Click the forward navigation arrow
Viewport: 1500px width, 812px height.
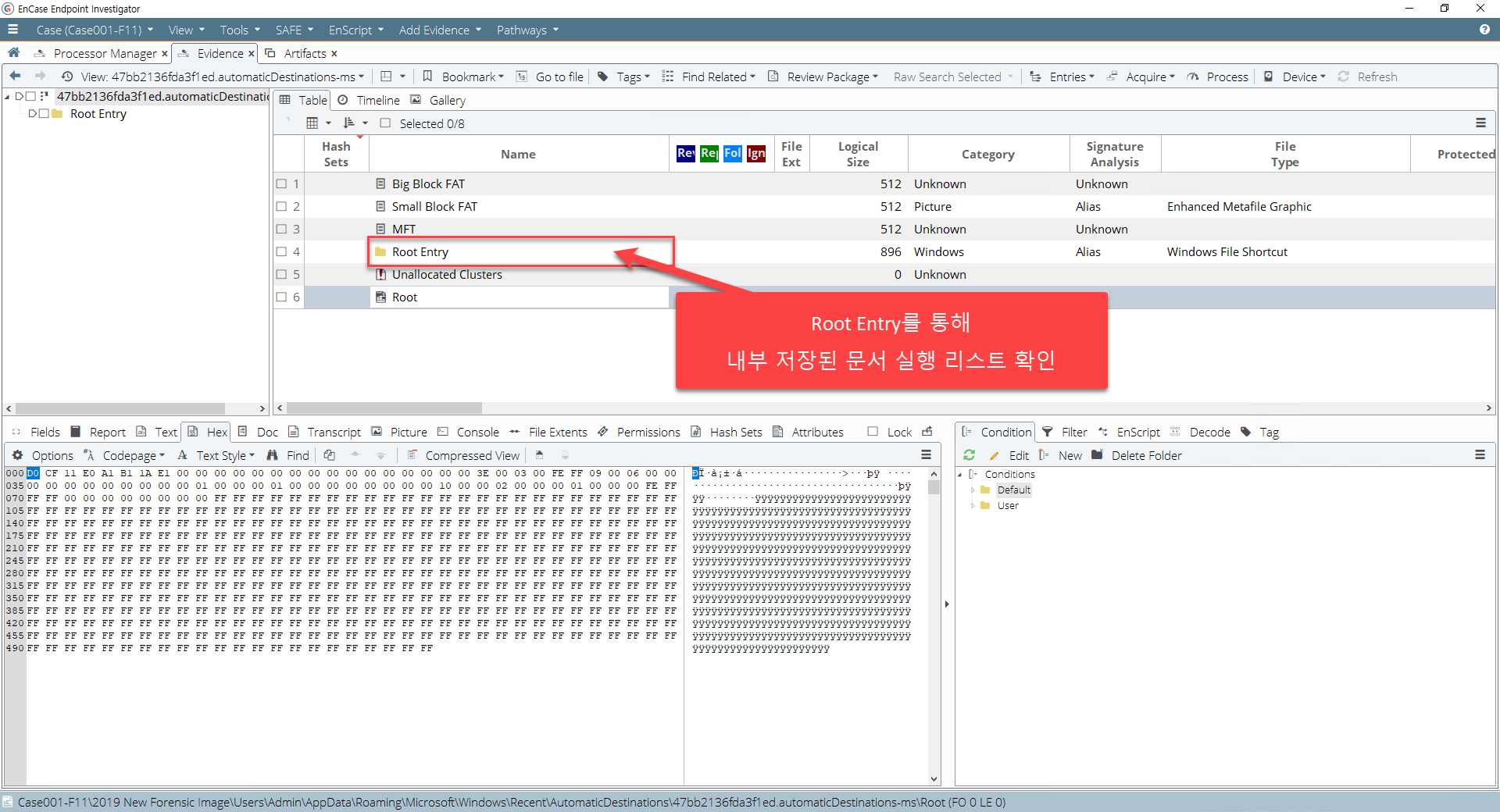pyautogui.click(x=40, y=76)
